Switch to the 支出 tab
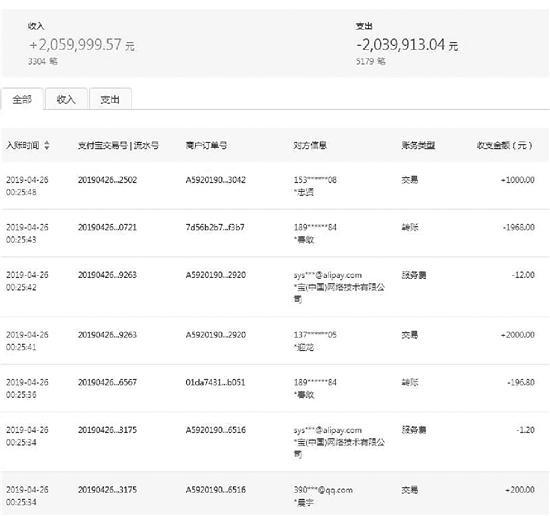This screenshot has width=550, height=516. coord(110,99)
